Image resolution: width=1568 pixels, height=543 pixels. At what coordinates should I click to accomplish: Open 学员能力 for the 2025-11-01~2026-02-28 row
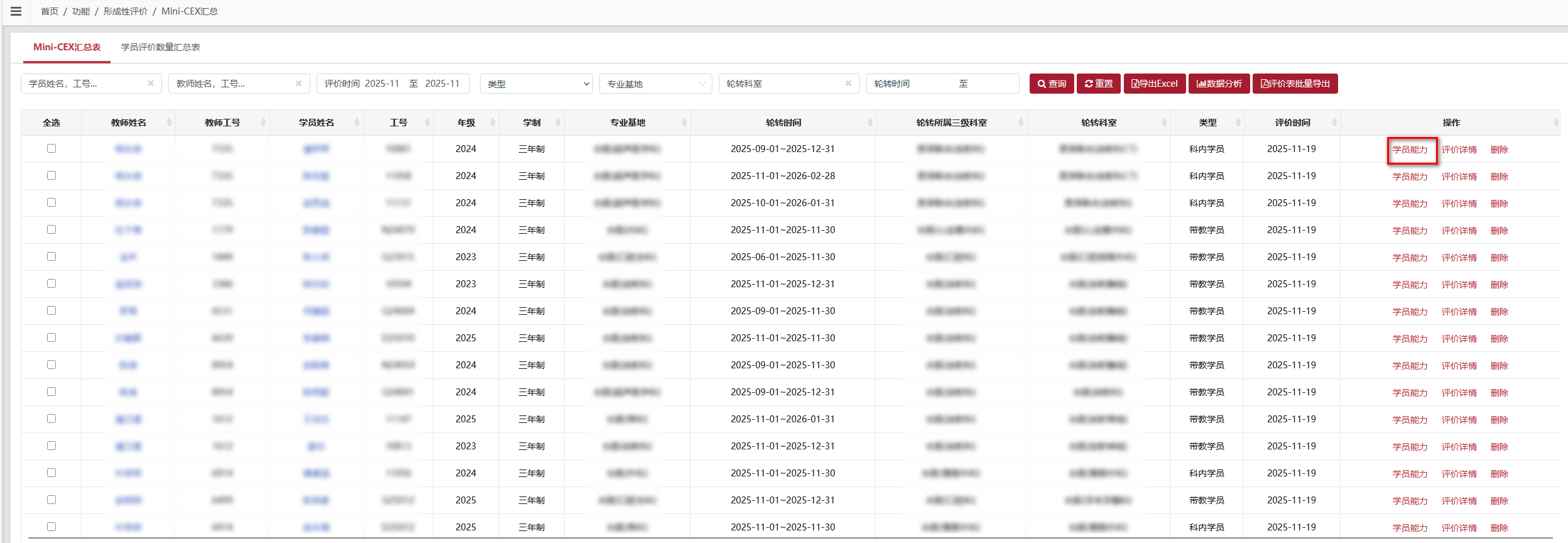(1410, 177)
